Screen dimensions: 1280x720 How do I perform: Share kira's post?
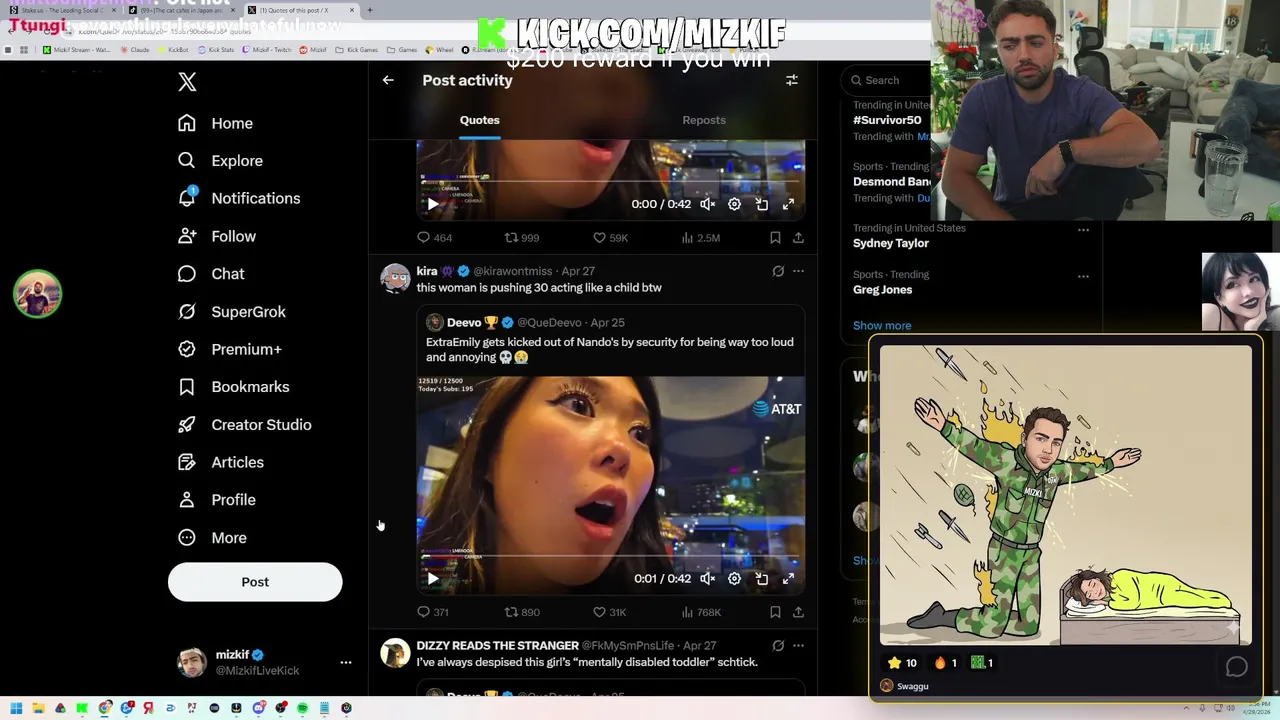tap(798, 612)
